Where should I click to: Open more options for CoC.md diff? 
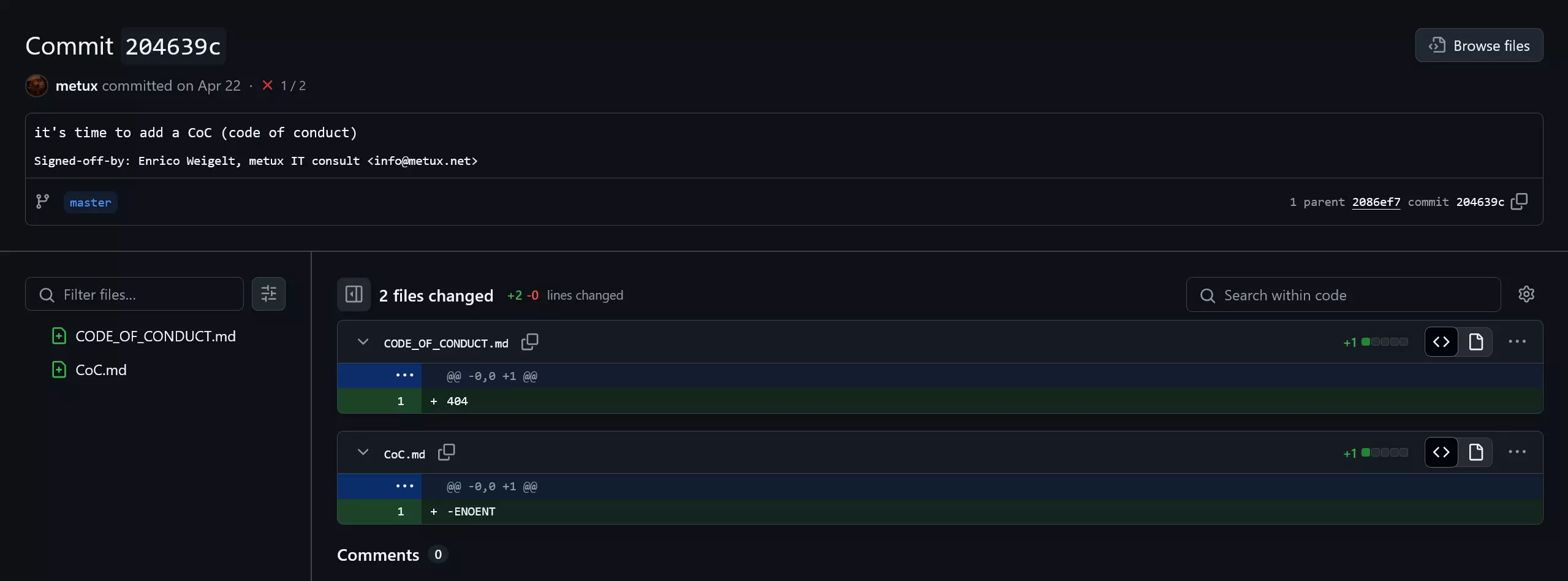coord(1517,452)
